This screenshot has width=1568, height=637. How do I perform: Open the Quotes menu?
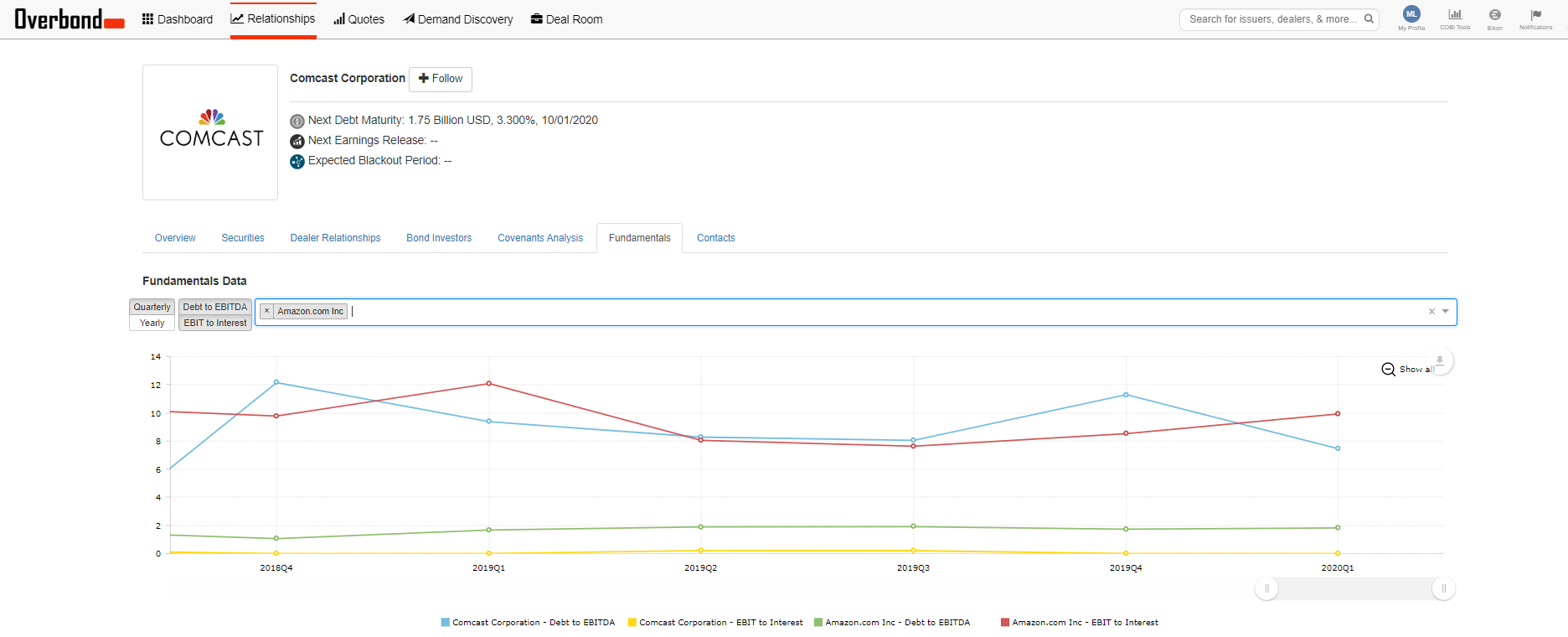point(358,19)
